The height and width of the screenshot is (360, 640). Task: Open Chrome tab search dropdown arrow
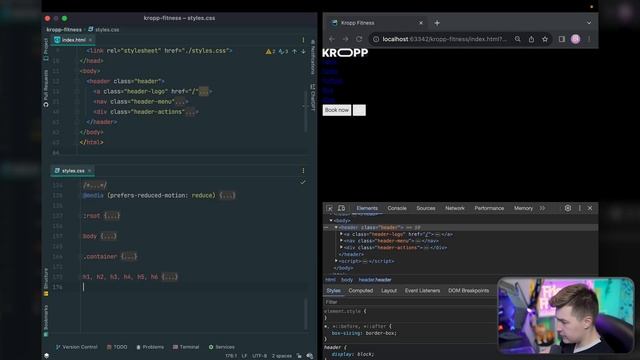589,23
